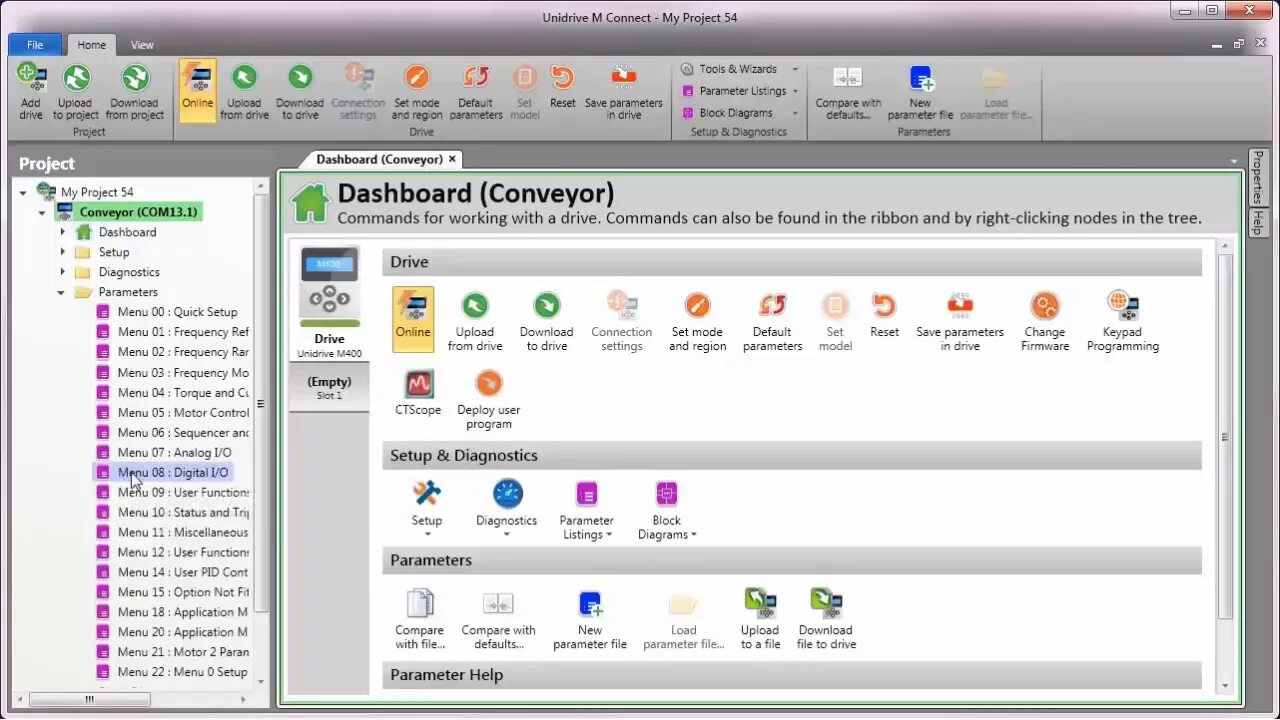Viewport: 1280px width, 720px height.
Task: Click New parameter file in ribbon
Action: pos(921,92)
